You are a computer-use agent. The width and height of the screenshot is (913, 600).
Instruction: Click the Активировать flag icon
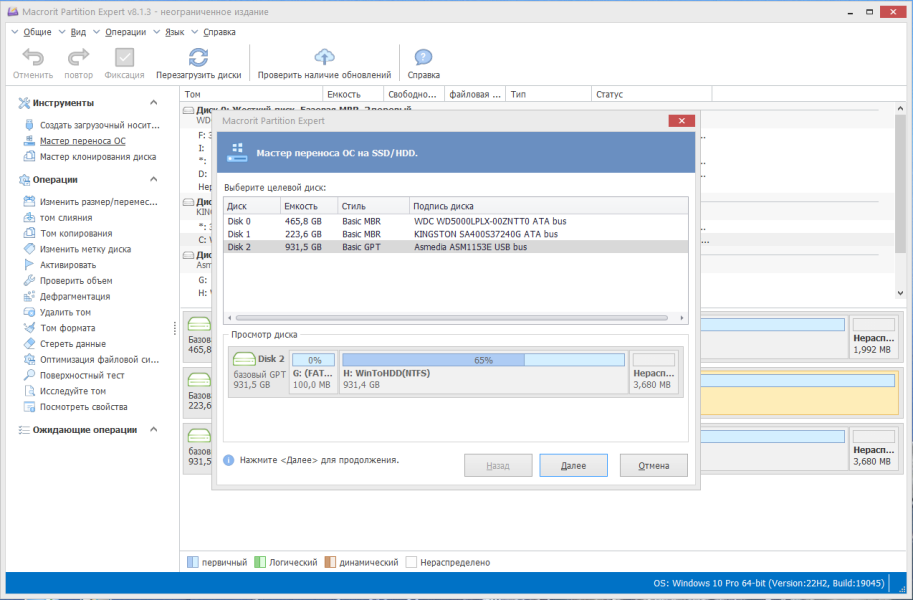tap(29, 264)
